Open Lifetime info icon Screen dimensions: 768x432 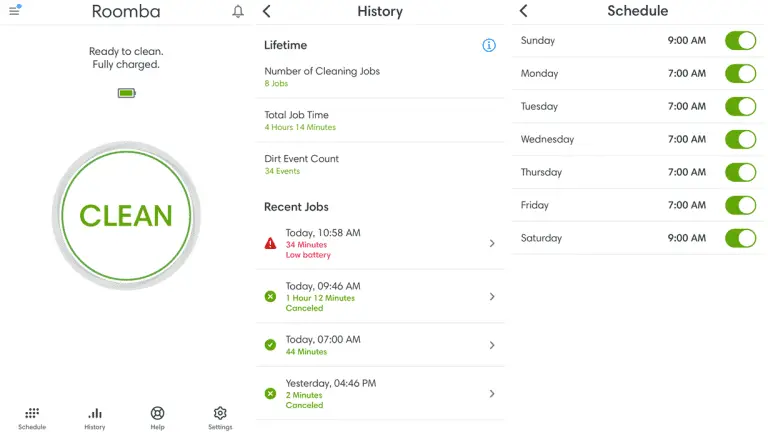tap(488, 45)
